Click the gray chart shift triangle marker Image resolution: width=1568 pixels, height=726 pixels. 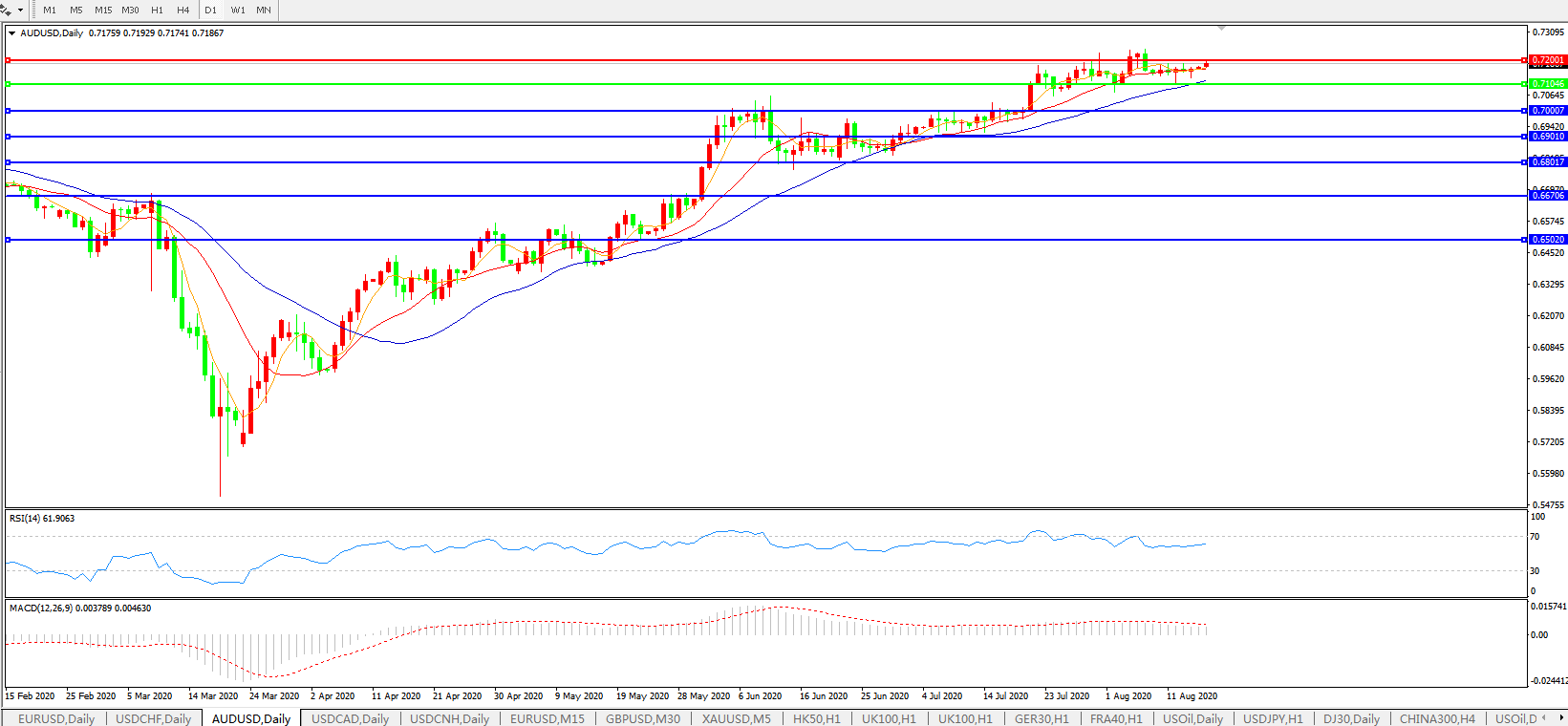coord(1220,28)
